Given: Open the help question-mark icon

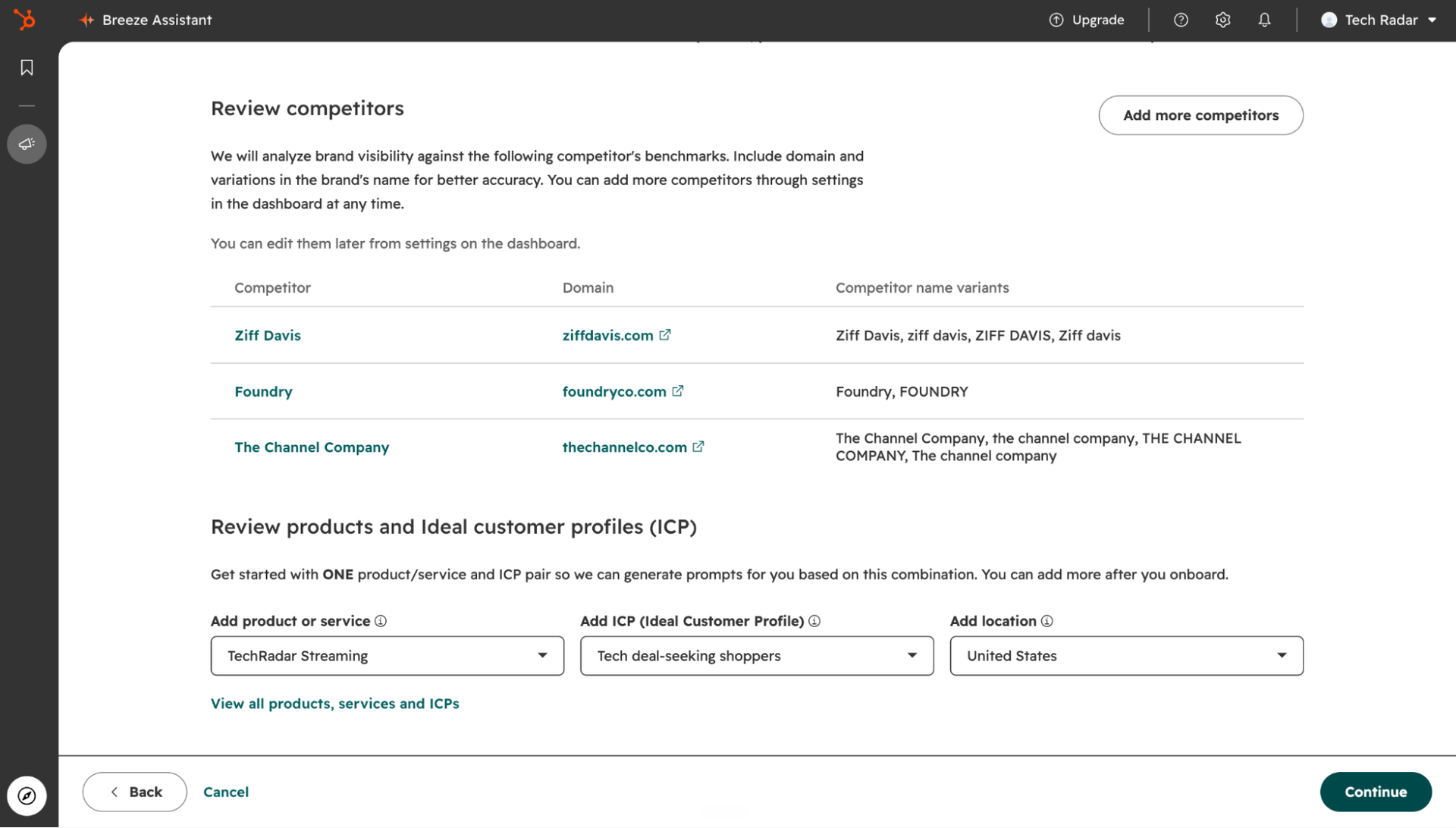Looking at the screenshot, I should point(1181,20).
